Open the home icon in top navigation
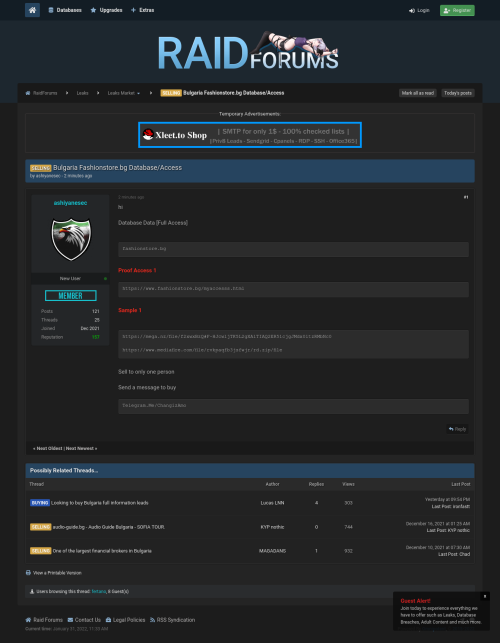Viewport: 500px width, 643px height. click(x=32, y=10)
